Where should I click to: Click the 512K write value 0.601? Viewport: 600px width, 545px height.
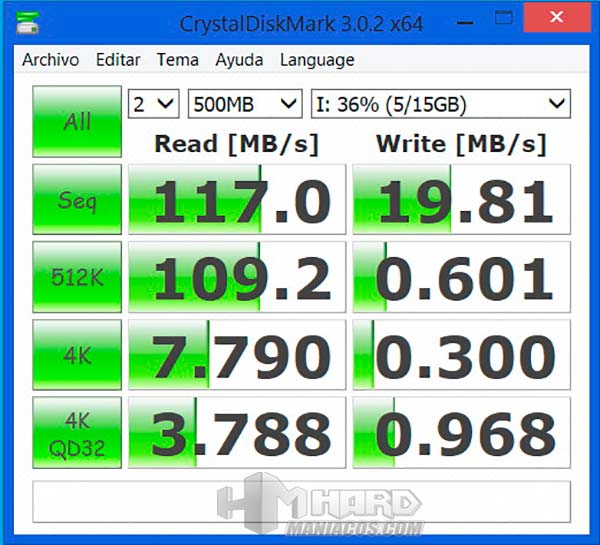tap(461, 277)
